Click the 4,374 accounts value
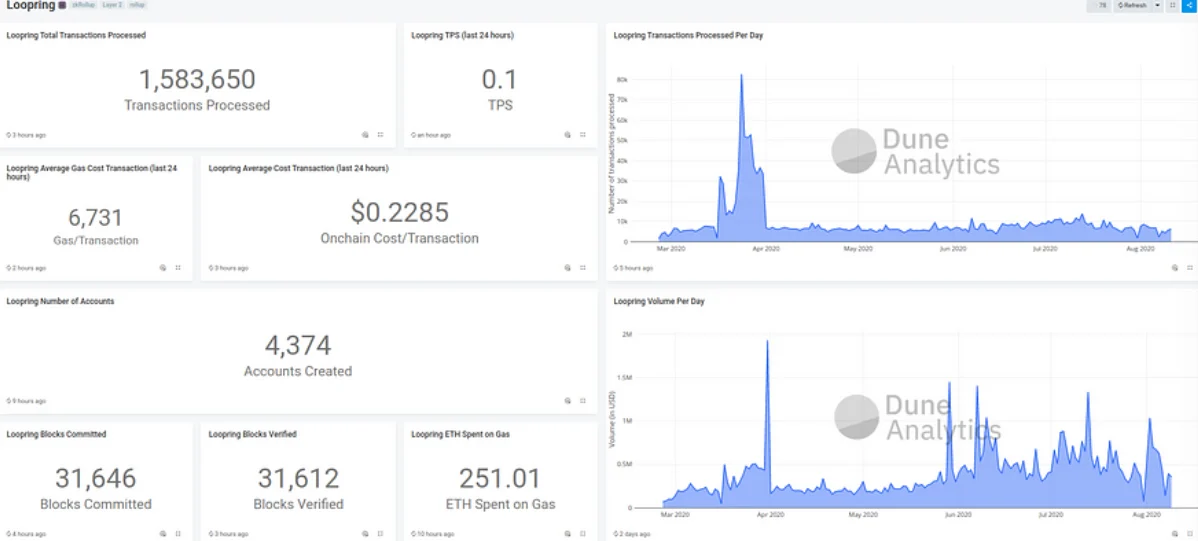Image resolution: width=1198 pixels, height=541 pixels. [298, 345]
